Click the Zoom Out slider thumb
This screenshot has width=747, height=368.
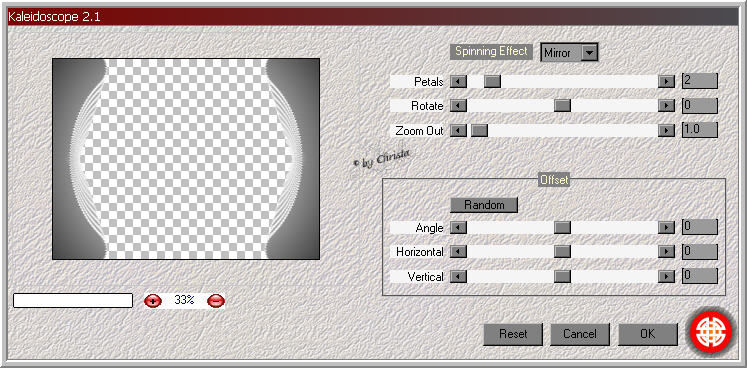[x=479, y=130]
